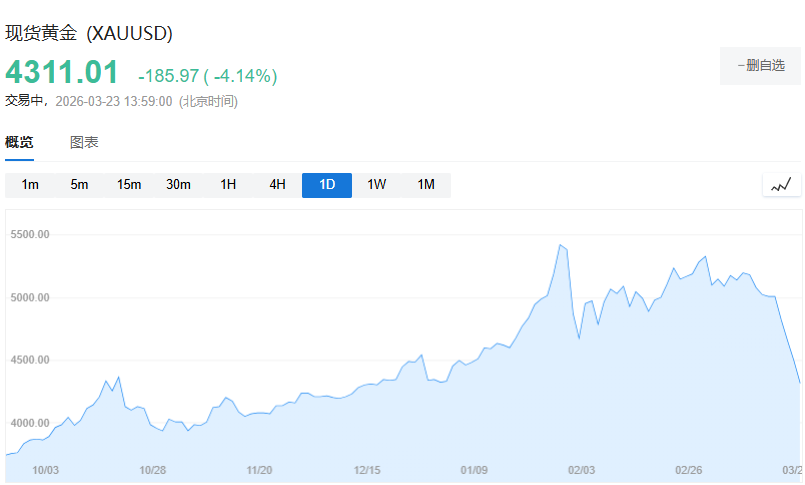This screenshot has height=485, width=805.
Task: Set chart to 4H interval
Action: pos(277,185)
